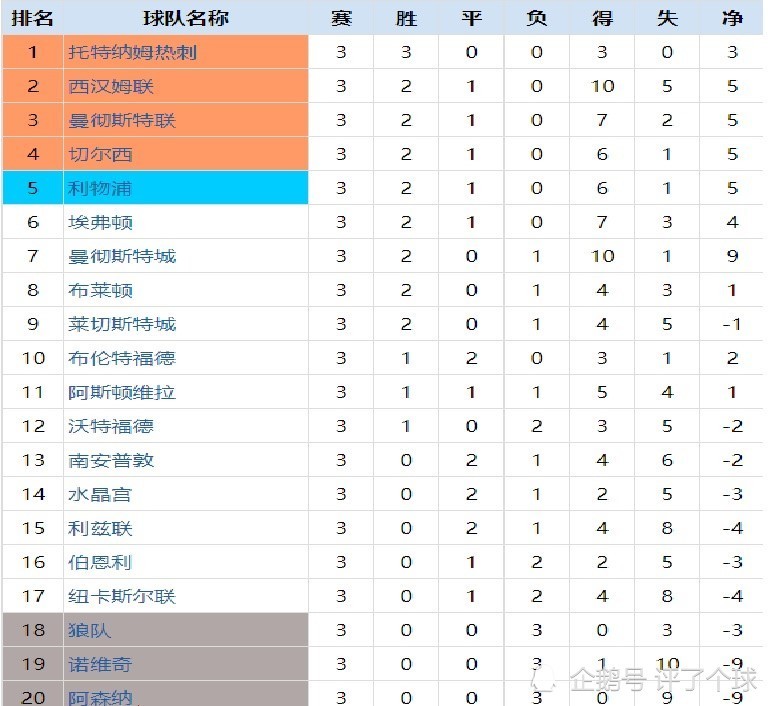
Task: Select the 曼彻斯特联 team name
Action: click(x=122, y=120)
